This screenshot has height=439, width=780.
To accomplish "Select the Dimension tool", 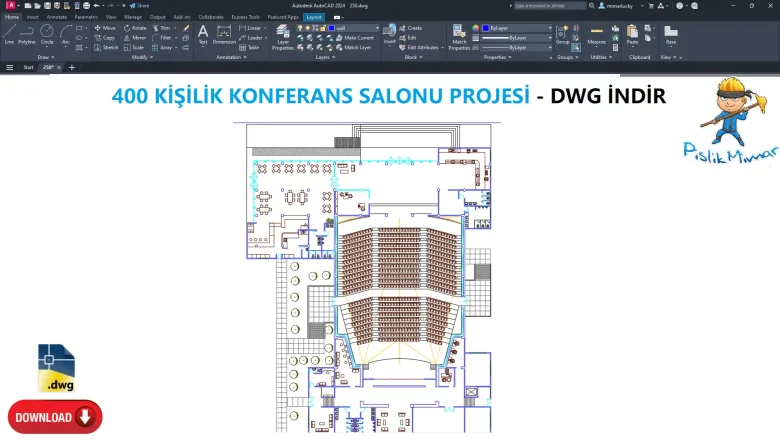I will pyautogui.click(x=224, y=34).
